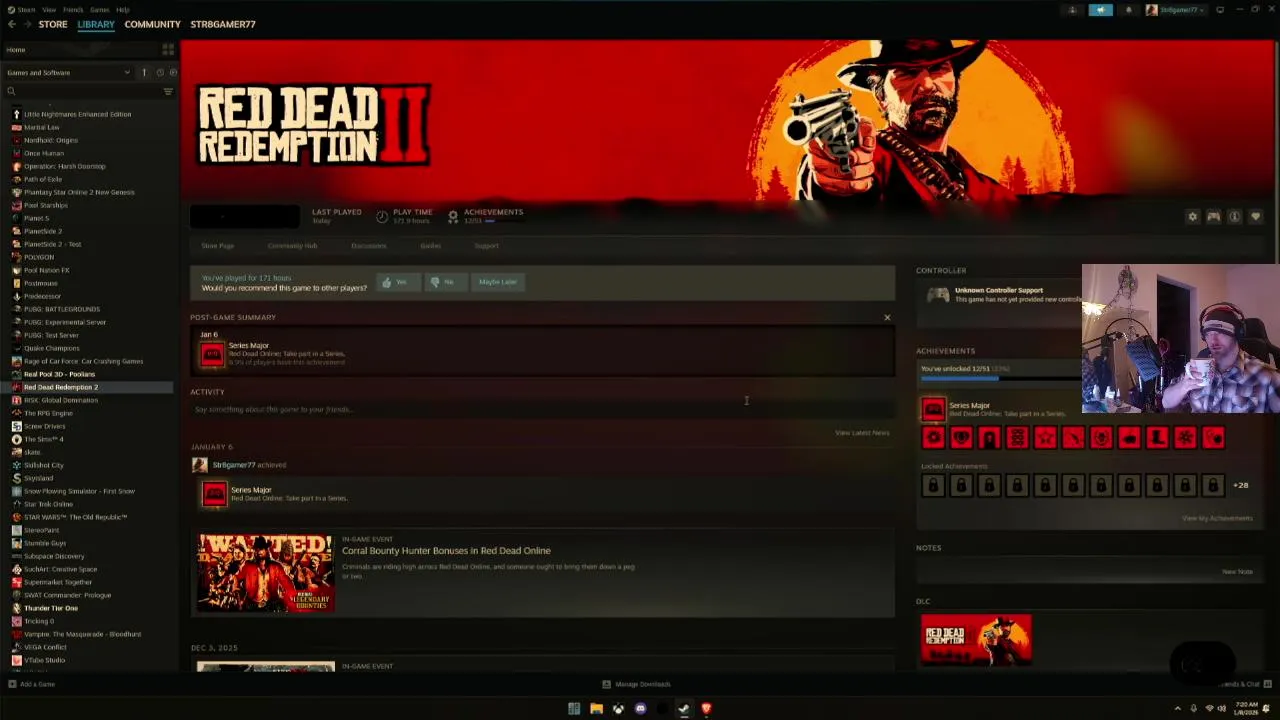
Task: Show game info icon under banner
Action: 1234,217
